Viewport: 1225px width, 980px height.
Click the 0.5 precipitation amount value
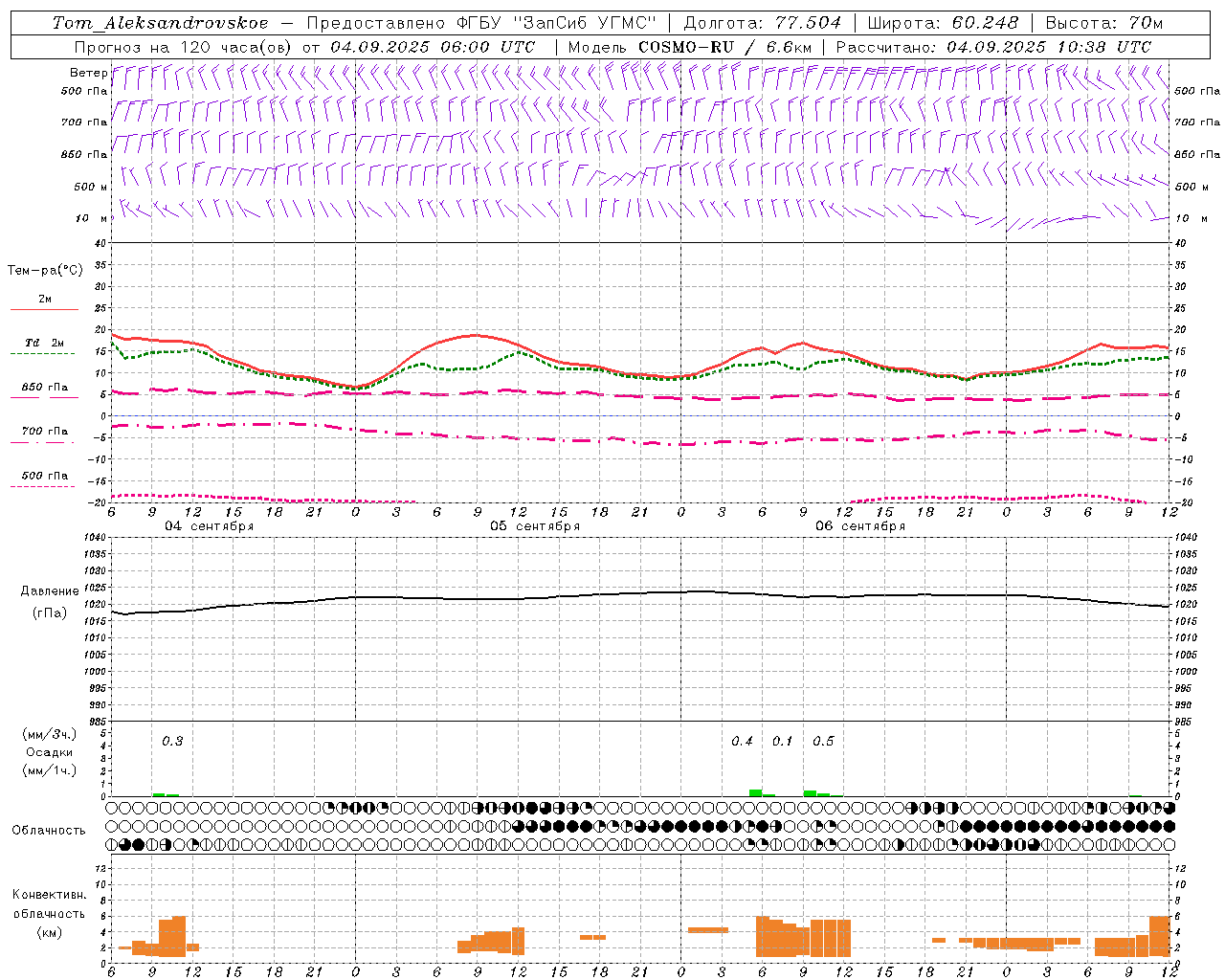[823, 741]
